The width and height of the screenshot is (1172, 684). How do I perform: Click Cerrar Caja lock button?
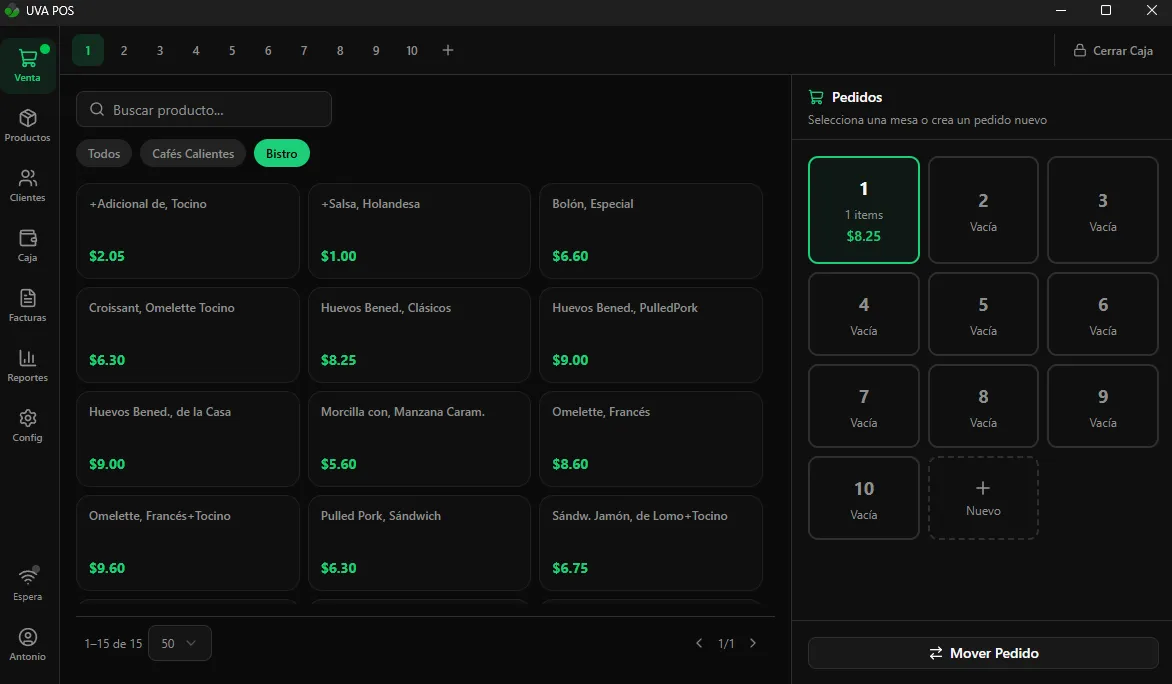point(1113,51)
